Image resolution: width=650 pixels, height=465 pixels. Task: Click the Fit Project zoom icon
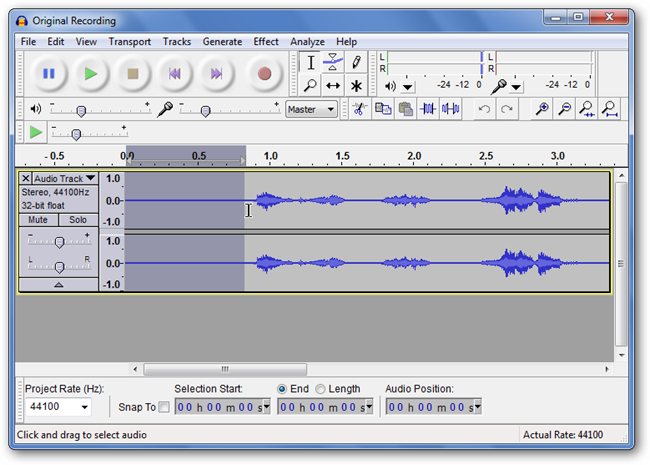pyautogui.click(x=609, y=109)
